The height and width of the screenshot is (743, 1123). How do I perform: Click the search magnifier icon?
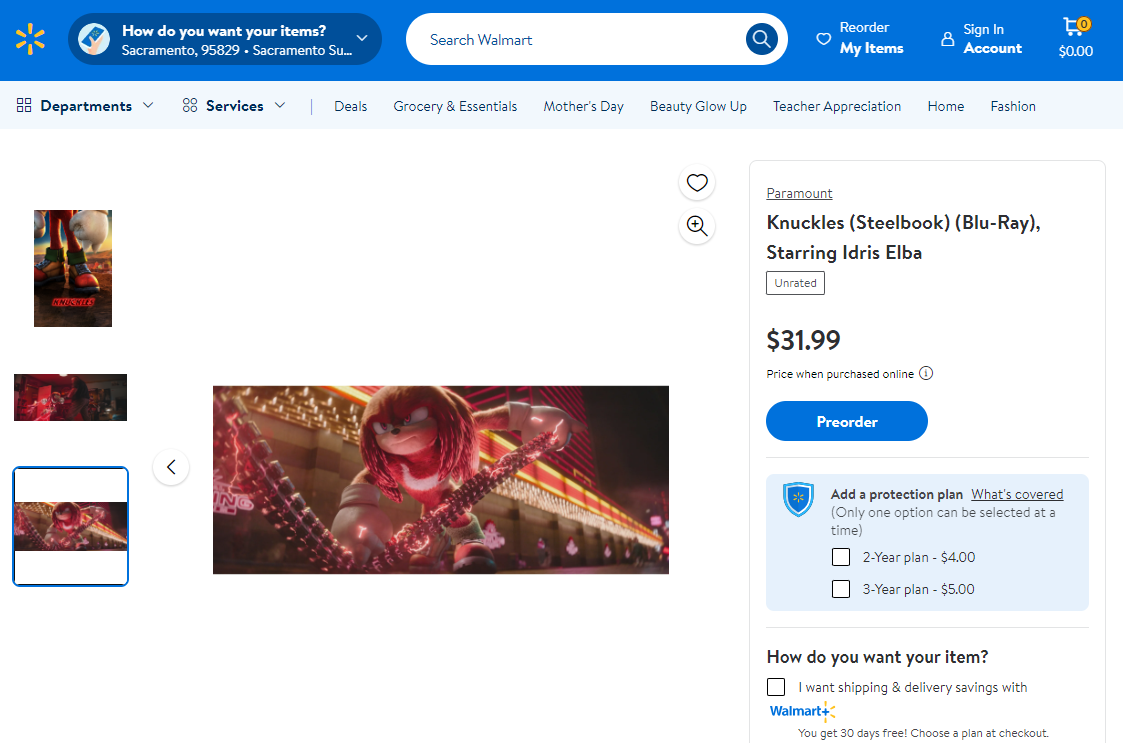tap(762, 39)
